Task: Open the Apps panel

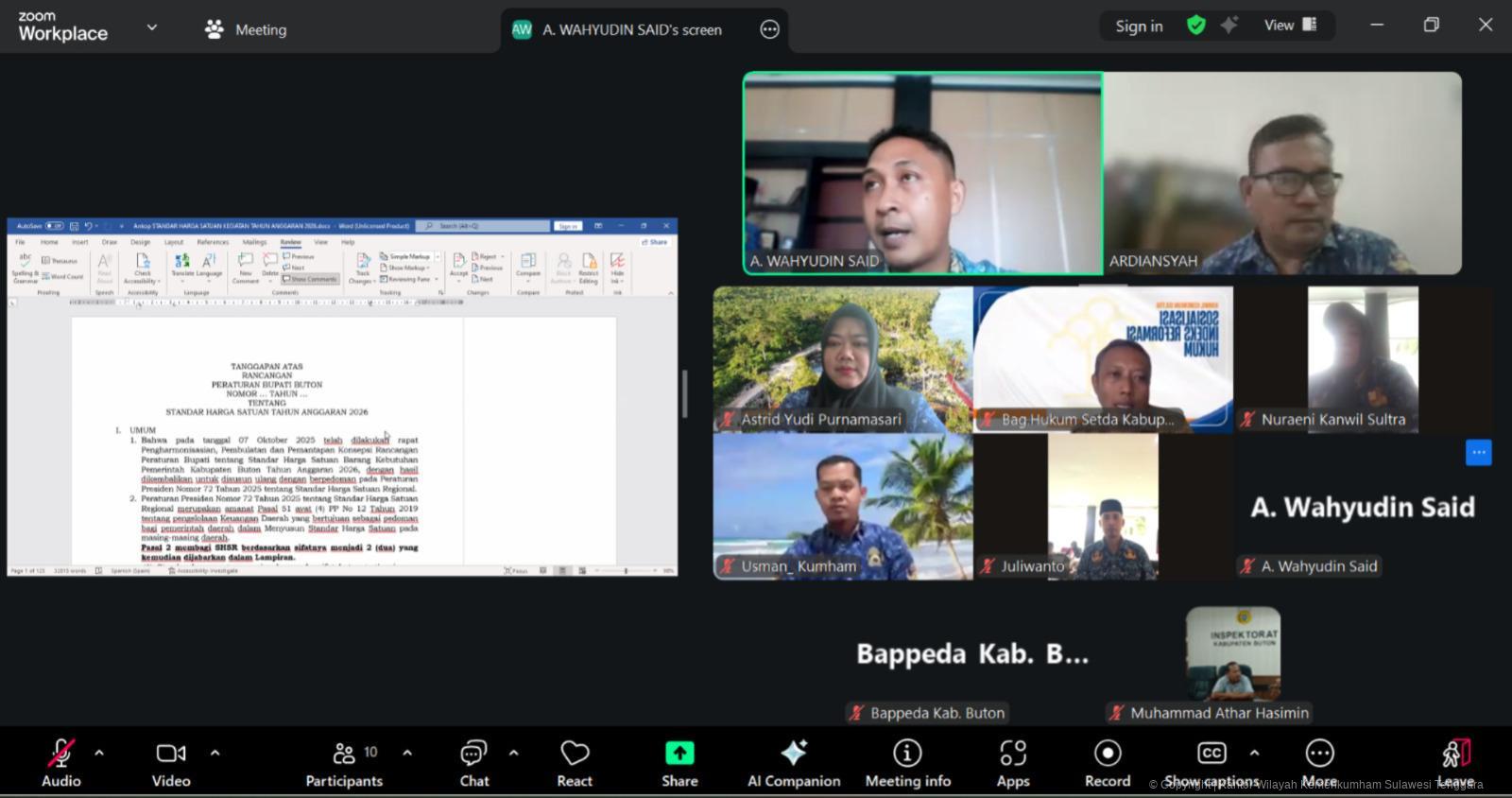Action: point(1013,763)
